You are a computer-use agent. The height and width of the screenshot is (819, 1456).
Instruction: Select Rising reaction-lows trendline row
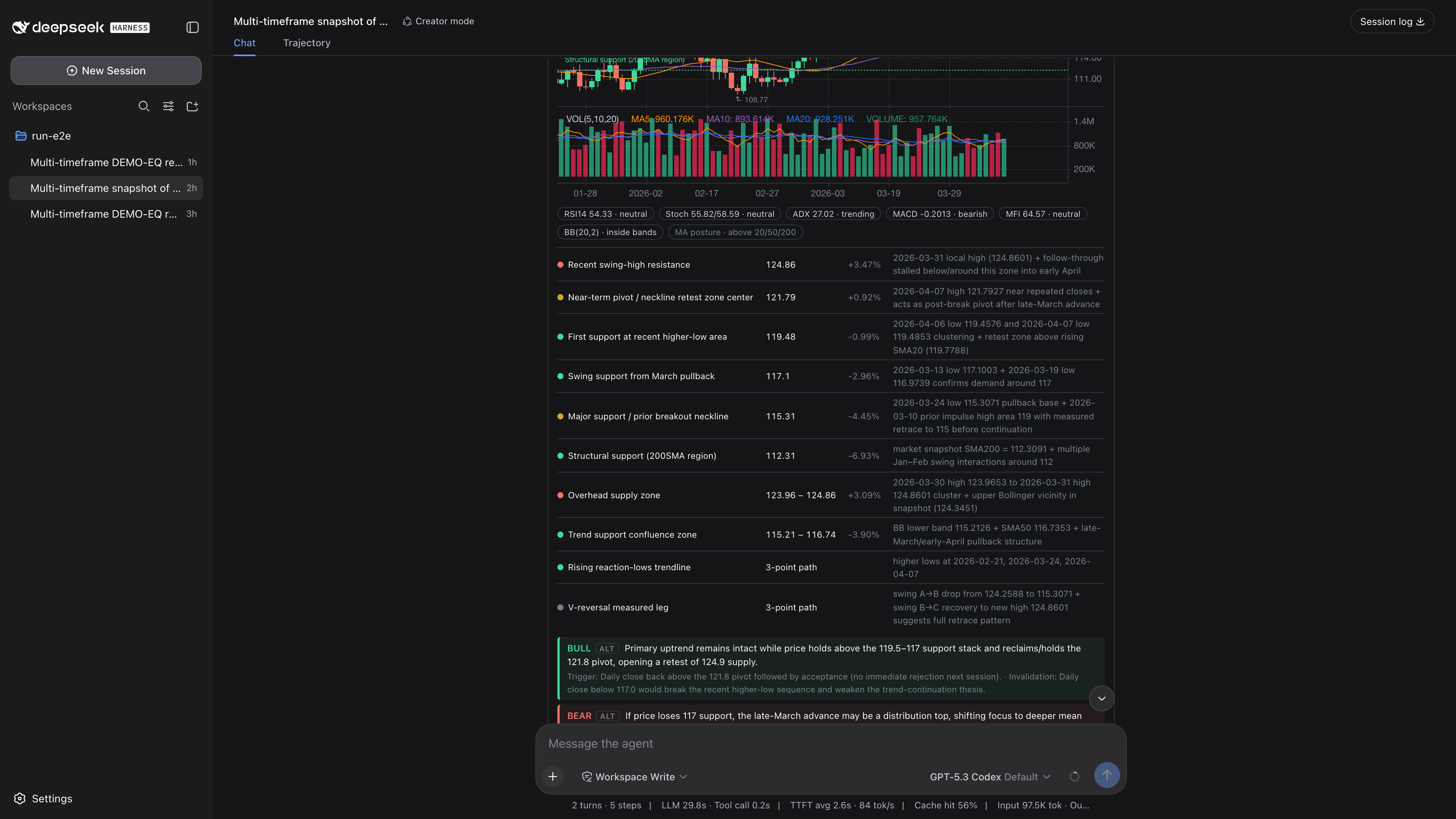click(831, 567)
